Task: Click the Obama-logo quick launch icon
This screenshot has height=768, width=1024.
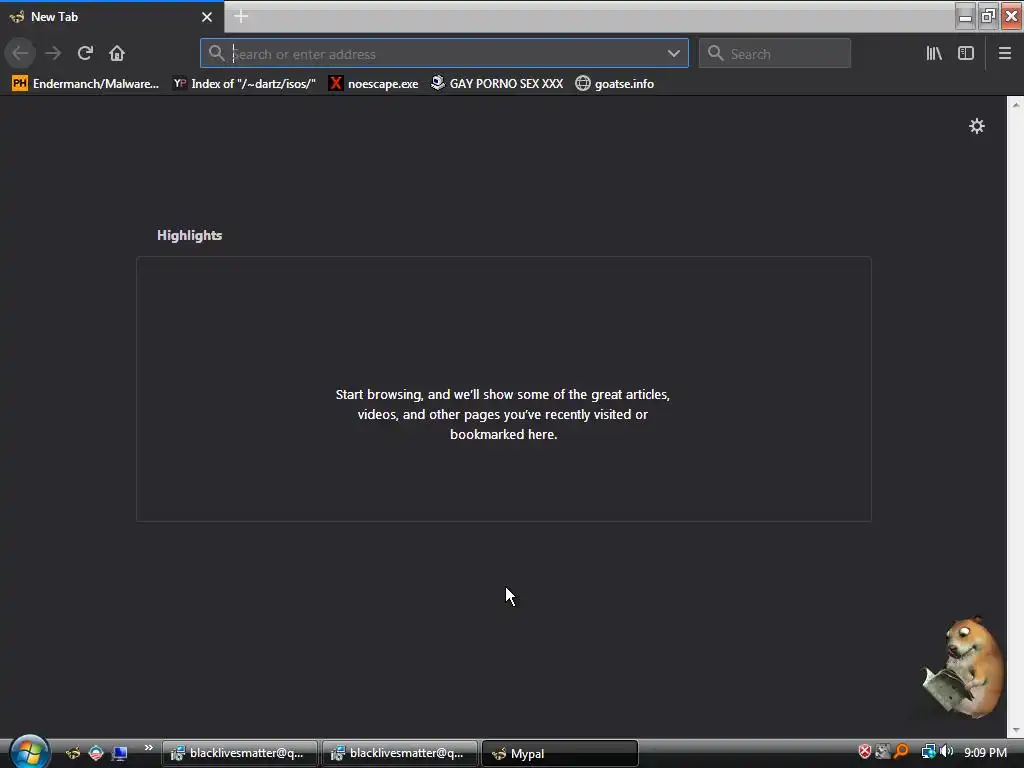Action: (x=96, y=753)
